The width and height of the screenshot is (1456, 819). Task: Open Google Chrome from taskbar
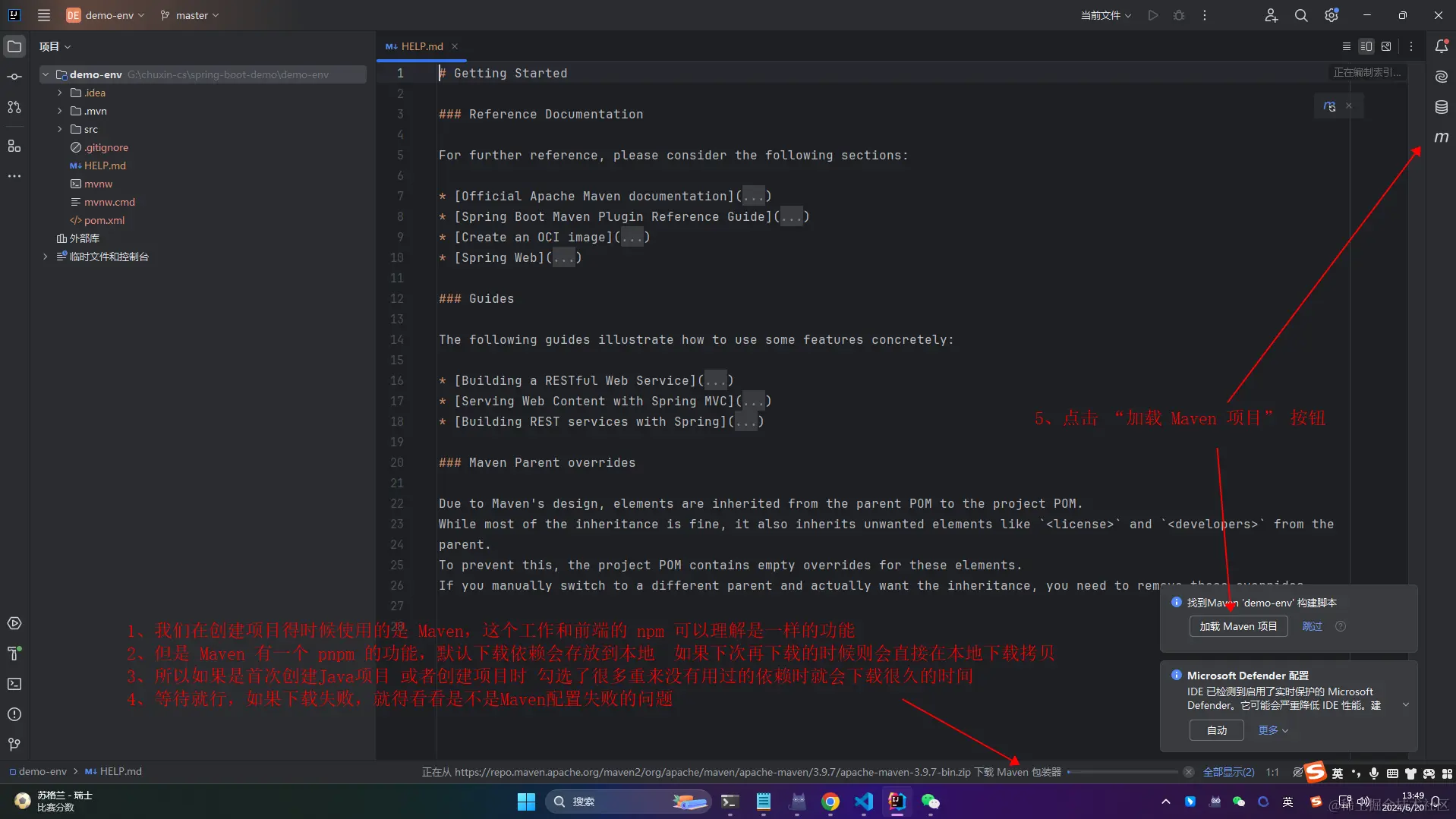pos(830,802)
